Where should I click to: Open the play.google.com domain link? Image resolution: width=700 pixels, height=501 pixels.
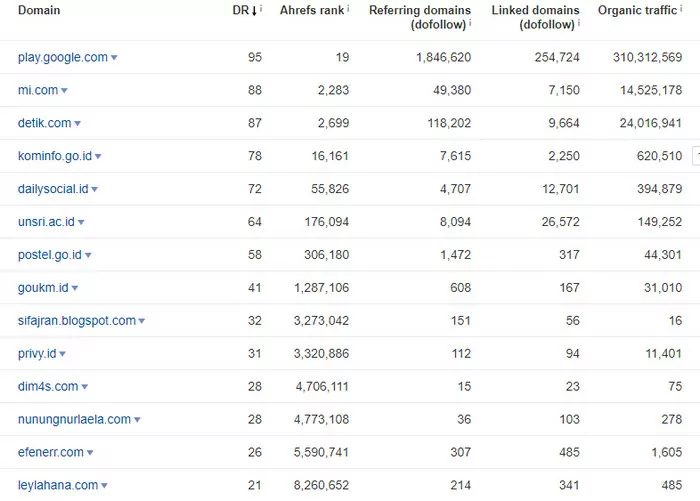tap(62, 58)
